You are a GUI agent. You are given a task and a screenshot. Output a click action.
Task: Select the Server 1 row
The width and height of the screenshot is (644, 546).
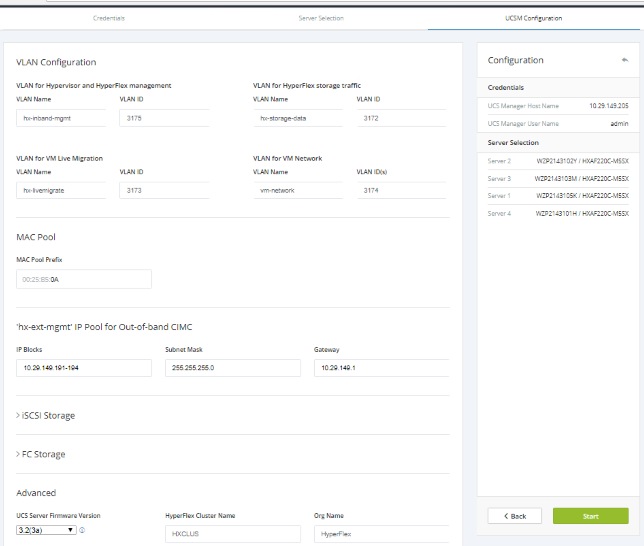[558, 196]
